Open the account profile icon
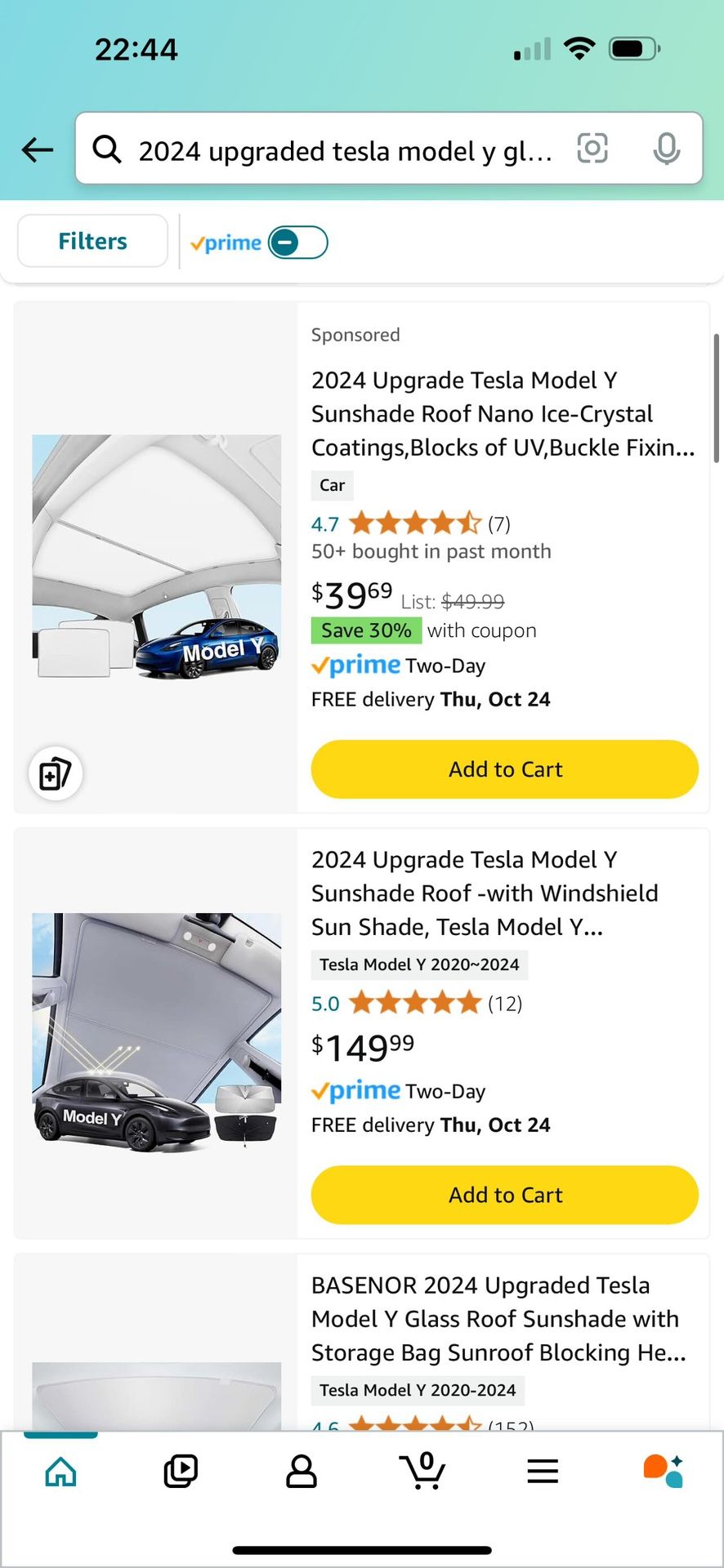The width and height of the screenshot is (724, 1568). tap(301, 1472)
